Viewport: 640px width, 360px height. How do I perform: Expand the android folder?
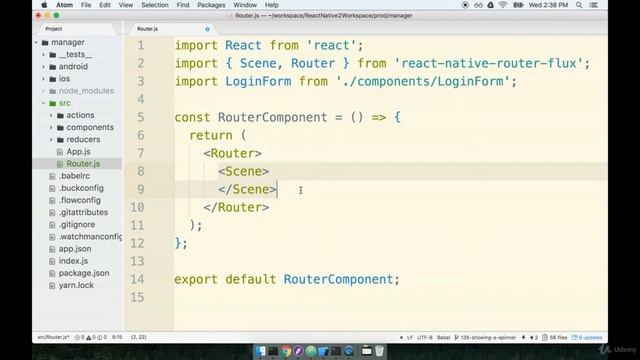44,67
